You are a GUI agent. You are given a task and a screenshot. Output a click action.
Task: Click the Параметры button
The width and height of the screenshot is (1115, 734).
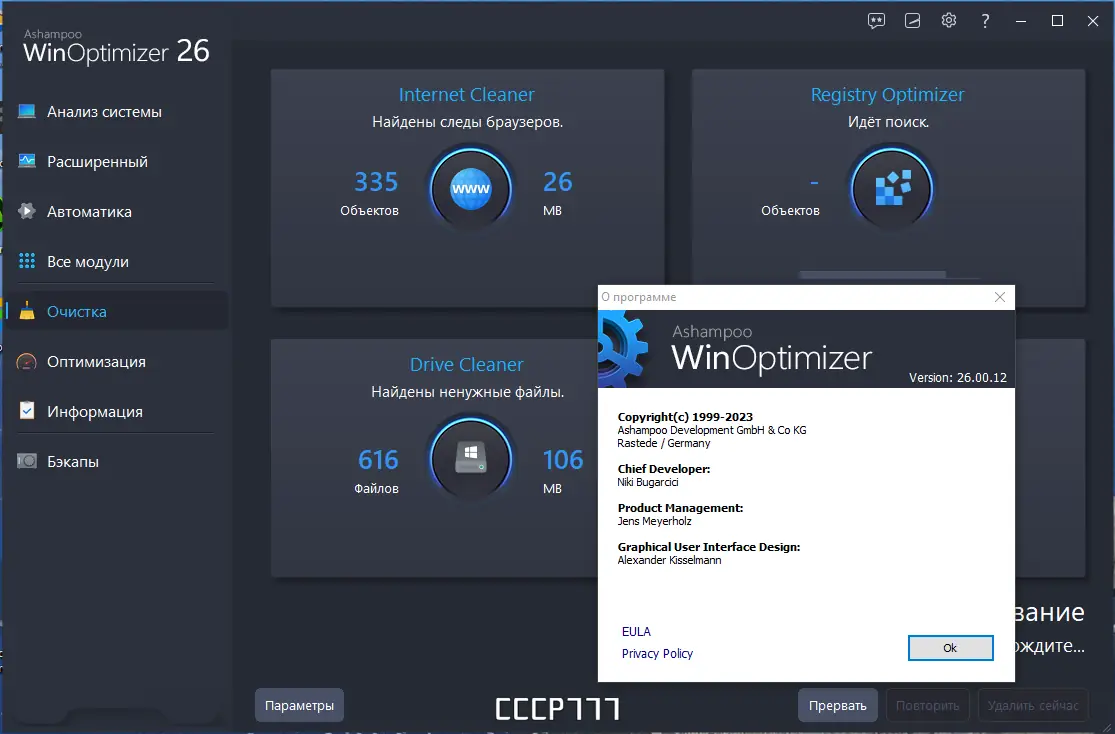point(299,706)
